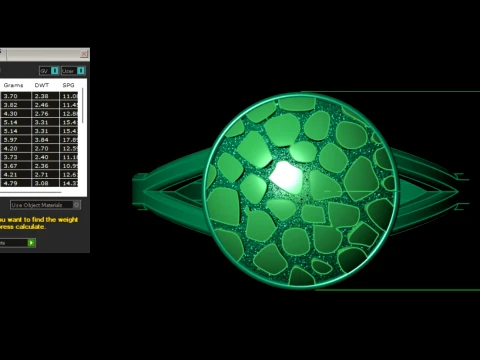Image resolution: width=480 pixels, height=360 pixels.
Task: Select the 3.08 DWT cell
Action: 45,183
